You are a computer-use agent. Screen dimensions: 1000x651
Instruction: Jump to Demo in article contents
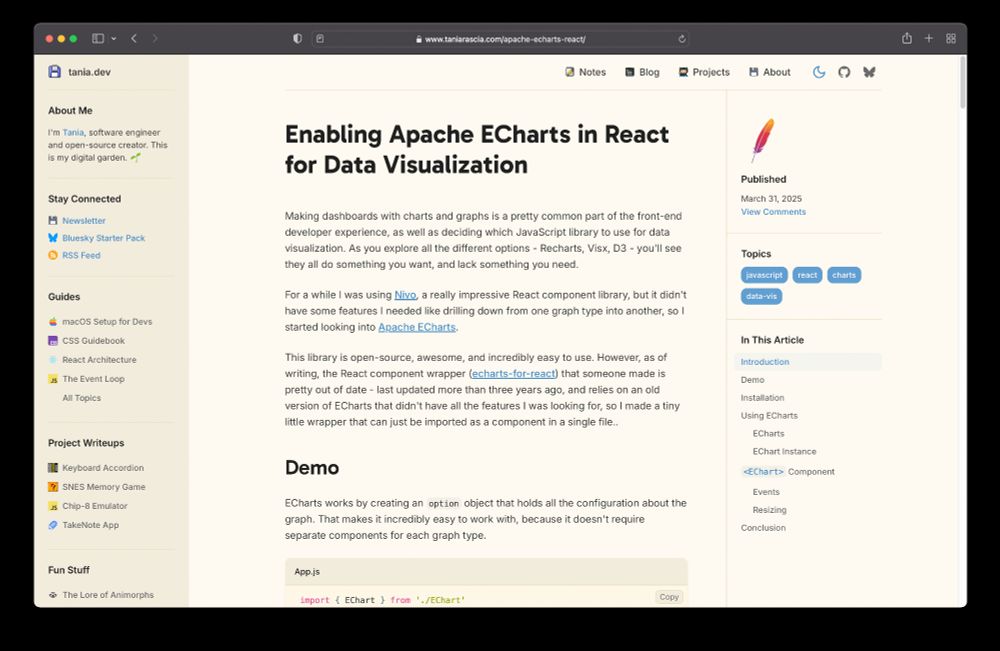(753, 379)
